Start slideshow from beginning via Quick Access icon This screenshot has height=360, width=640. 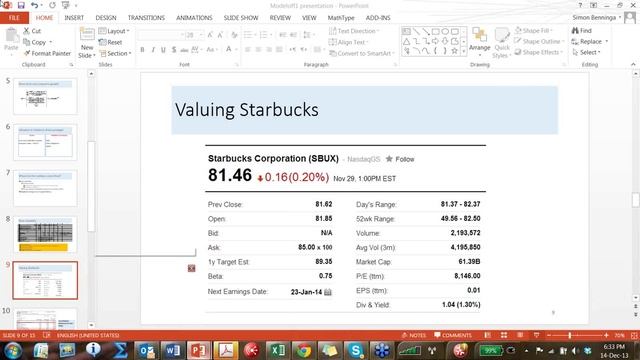pyautogui.click(x=65, y=5)
